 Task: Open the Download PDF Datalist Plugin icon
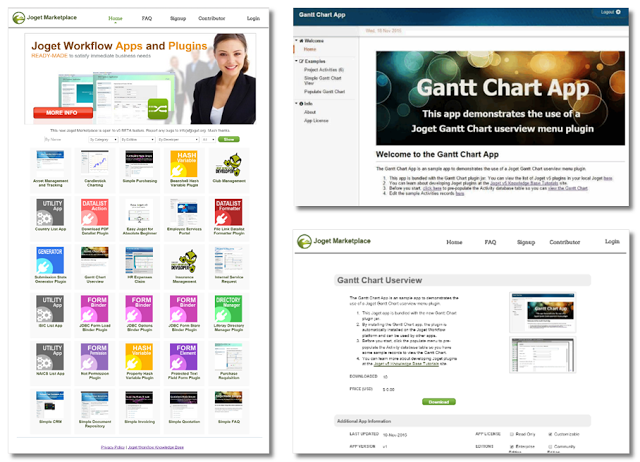pos(95,212)
